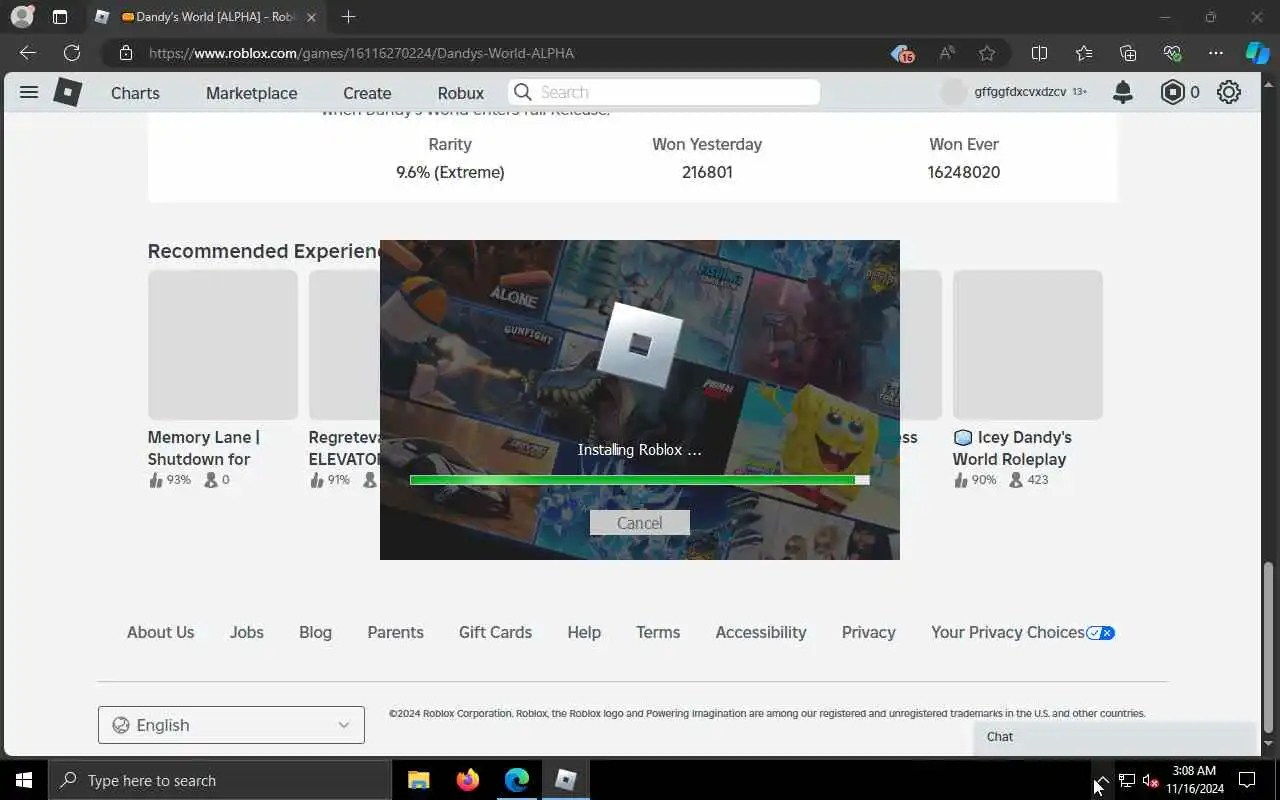Click the Windows taskbar search box
Screen dimensions: 1280x800
pyautogui.click(x=220, y=780)
